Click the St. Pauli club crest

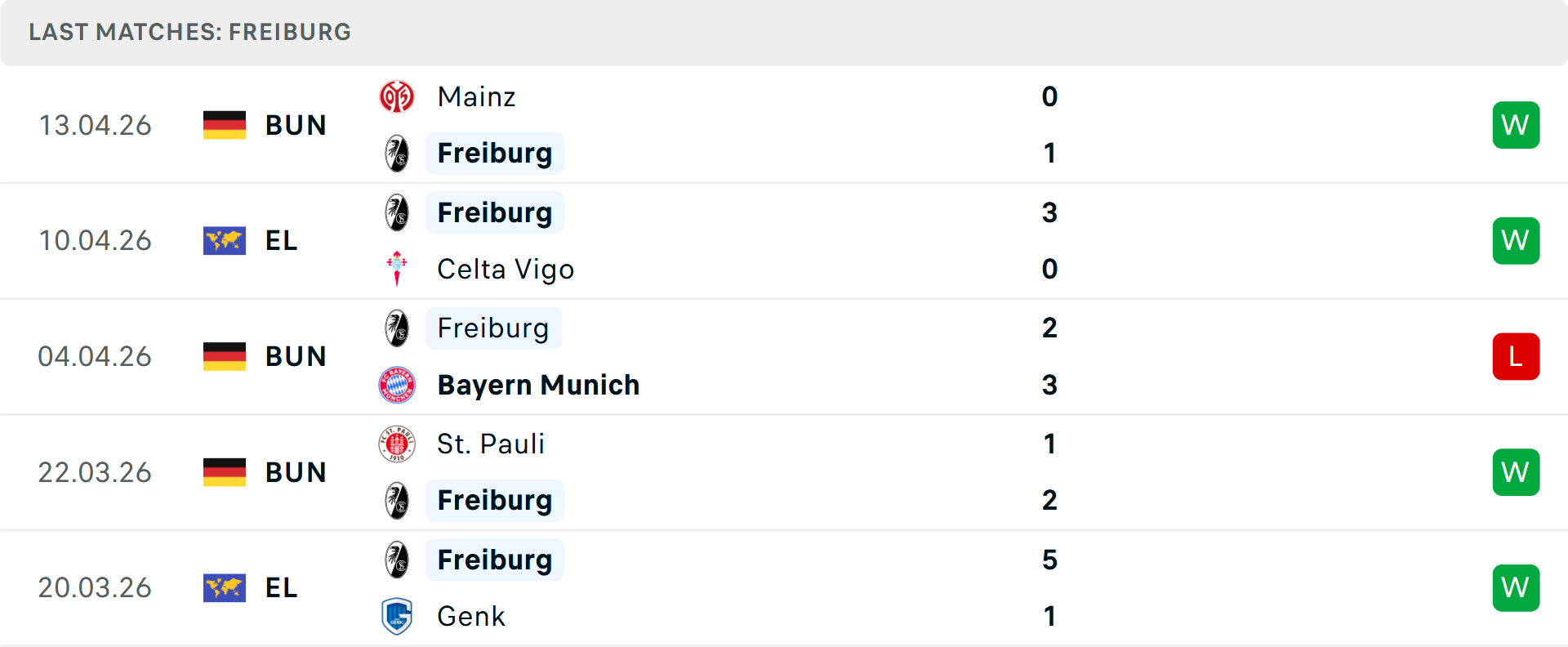[397, 444]
